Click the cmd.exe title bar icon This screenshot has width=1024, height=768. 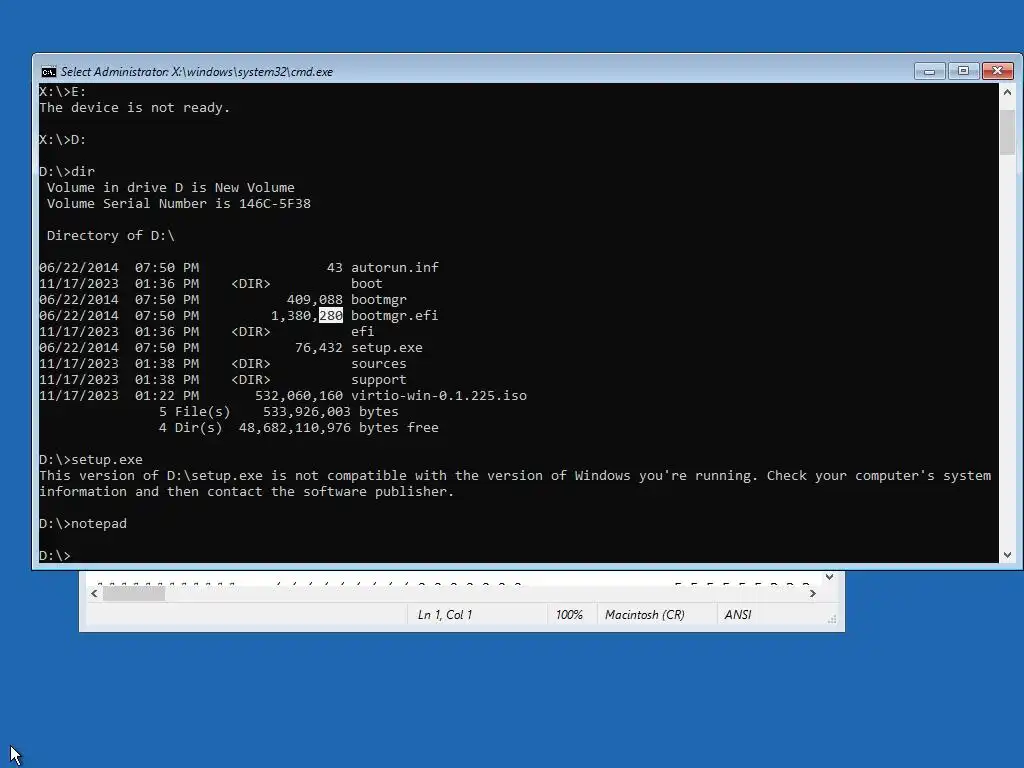(48, 72)
